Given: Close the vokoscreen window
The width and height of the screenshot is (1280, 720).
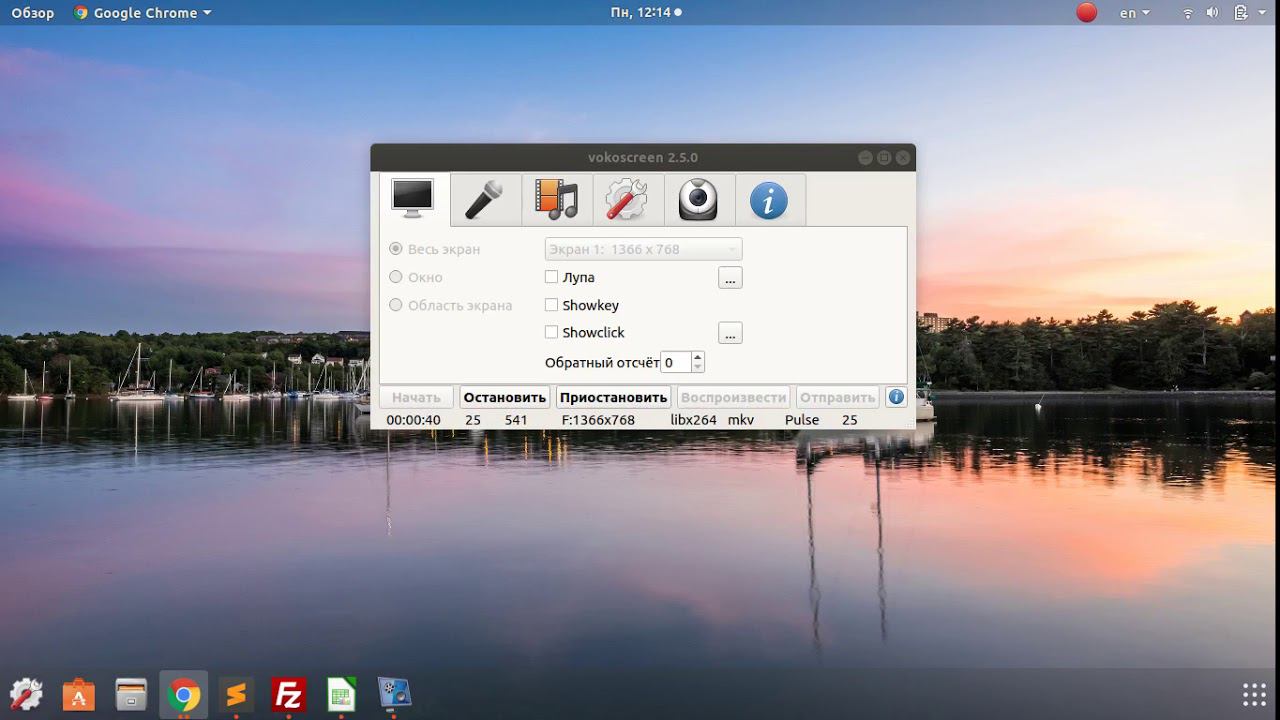Looking at the screenshot, I should coord(903,158).
